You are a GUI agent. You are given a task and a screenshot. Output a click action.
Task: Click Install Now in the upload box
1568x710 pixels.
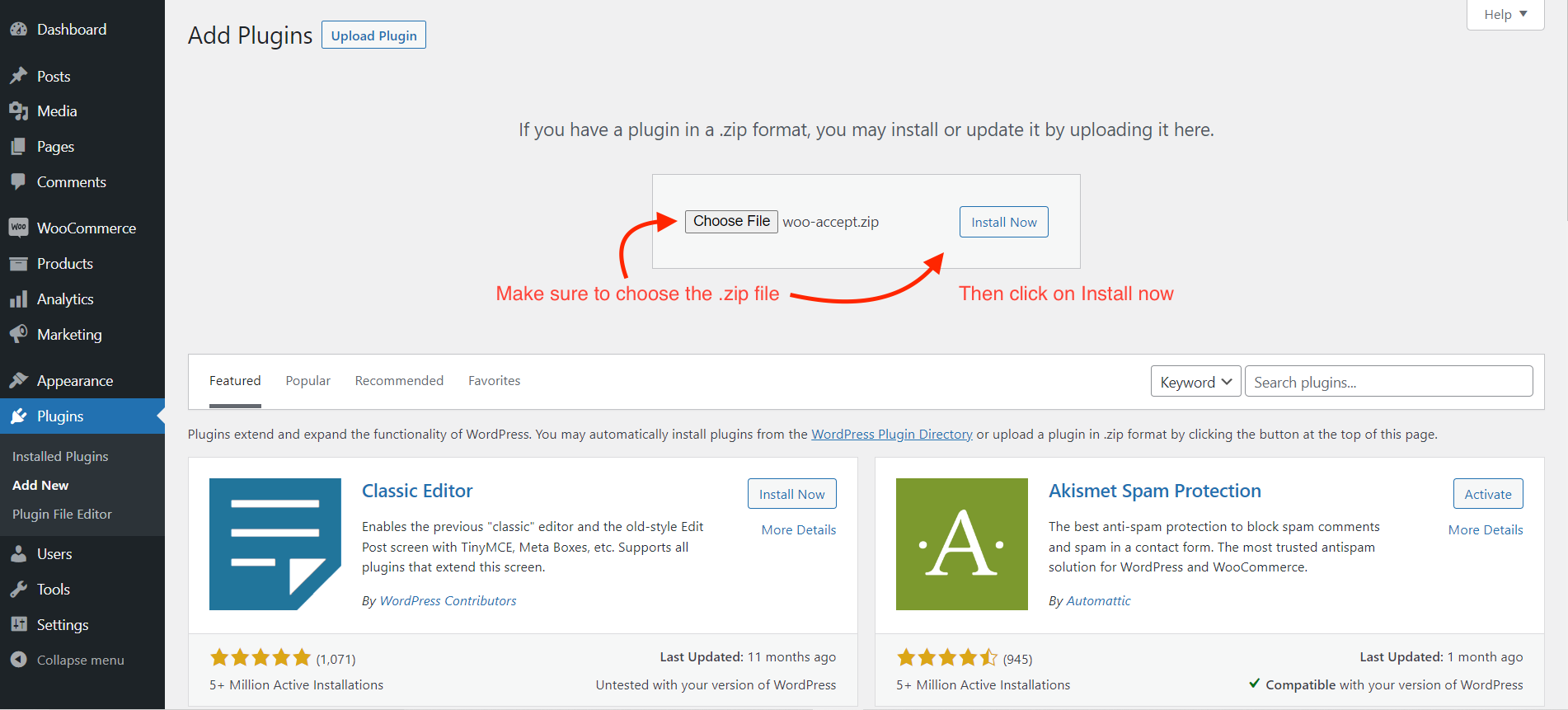click(x=1003, y=222)
